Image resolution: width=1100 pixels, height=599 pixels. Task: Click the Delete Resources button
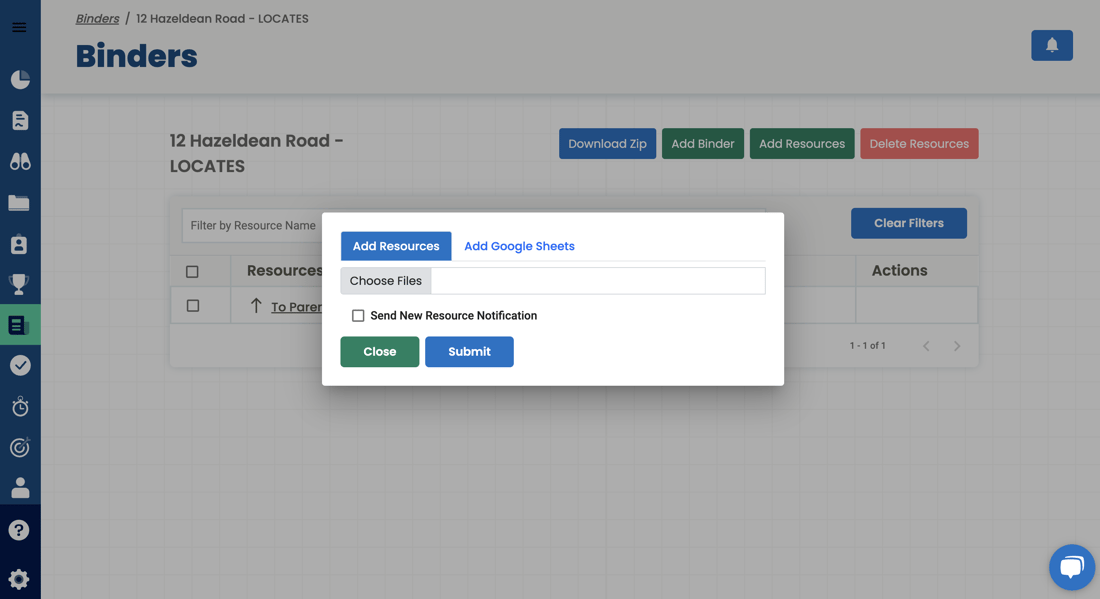919,144
